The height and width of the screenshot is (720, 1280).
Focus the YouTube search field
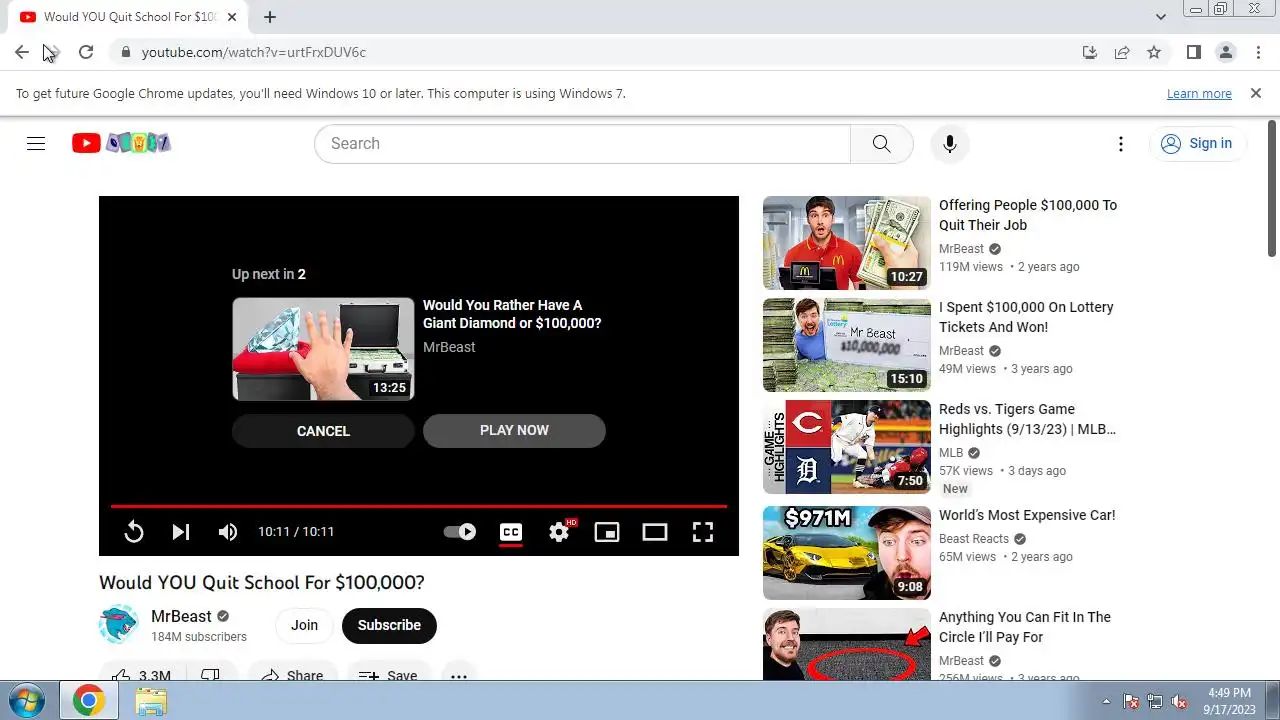point(582,143)
